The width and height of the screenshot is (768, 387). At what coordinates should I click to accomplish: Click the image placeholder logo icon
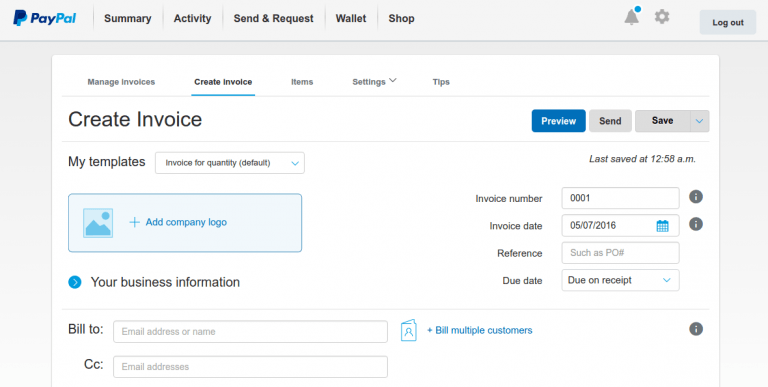[98, 223]
